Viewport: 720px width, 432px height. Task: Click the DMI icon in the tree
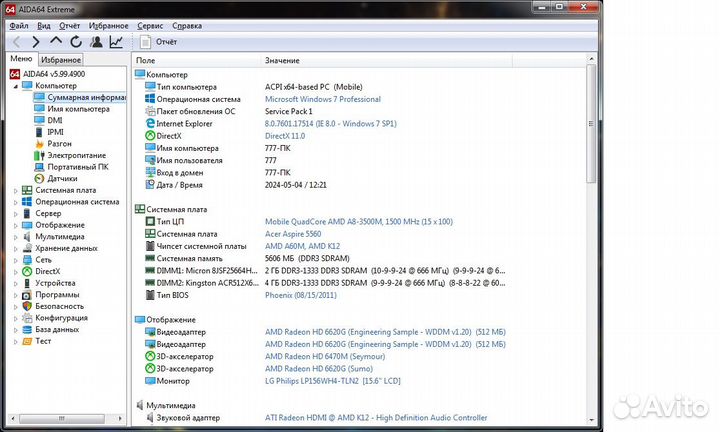point(39,120)
